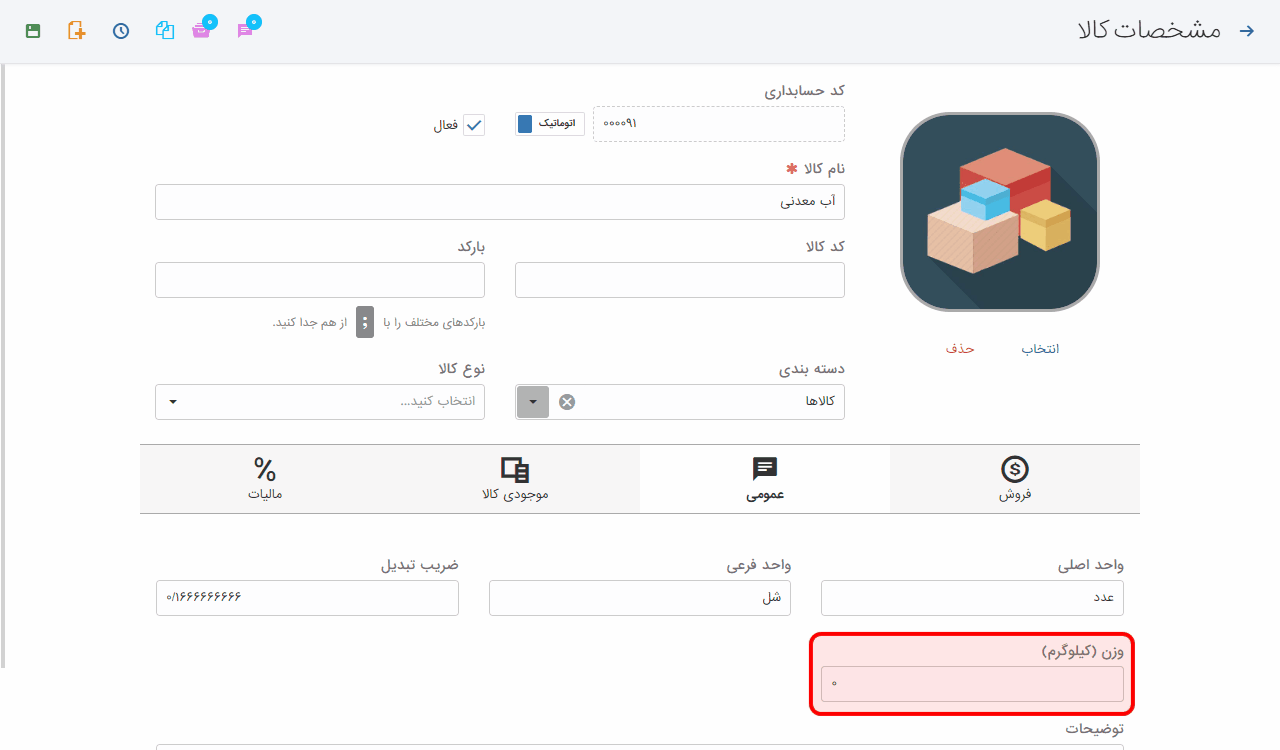Click انتخاب to choose an image
This screenshot has width=1280, height=750.
[1040, 349]
